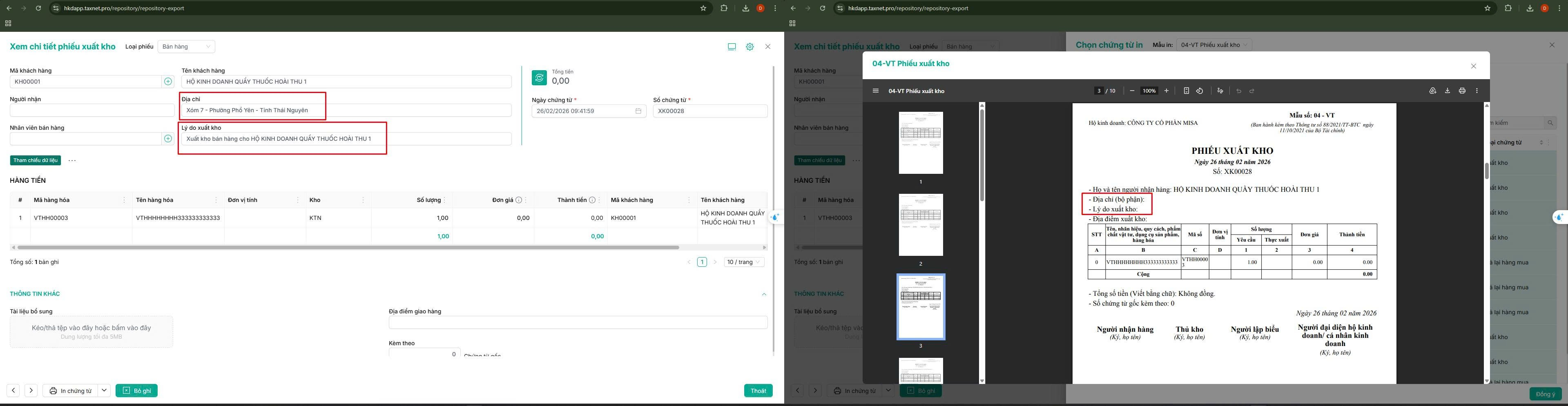
Task: Collapse the THÔNG TIN KHÁC section
Action: pyautogui.click(x=764, y=294)
